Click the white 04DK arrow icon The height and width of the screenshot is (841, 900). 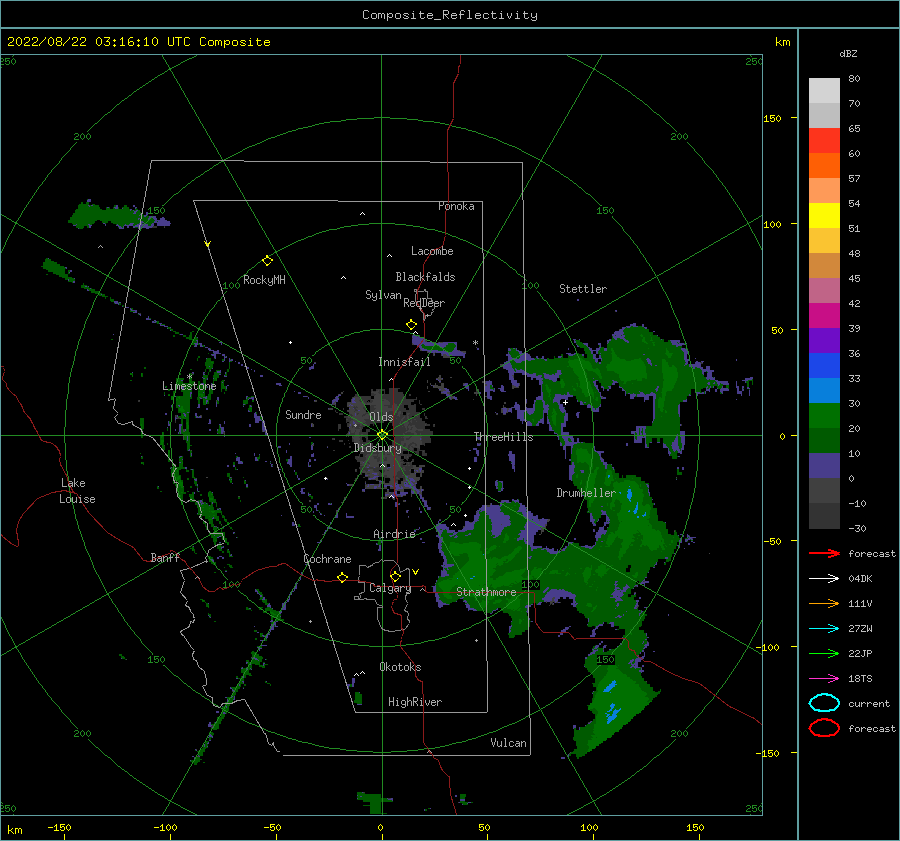pyautogui.click(x=824, y=579)
